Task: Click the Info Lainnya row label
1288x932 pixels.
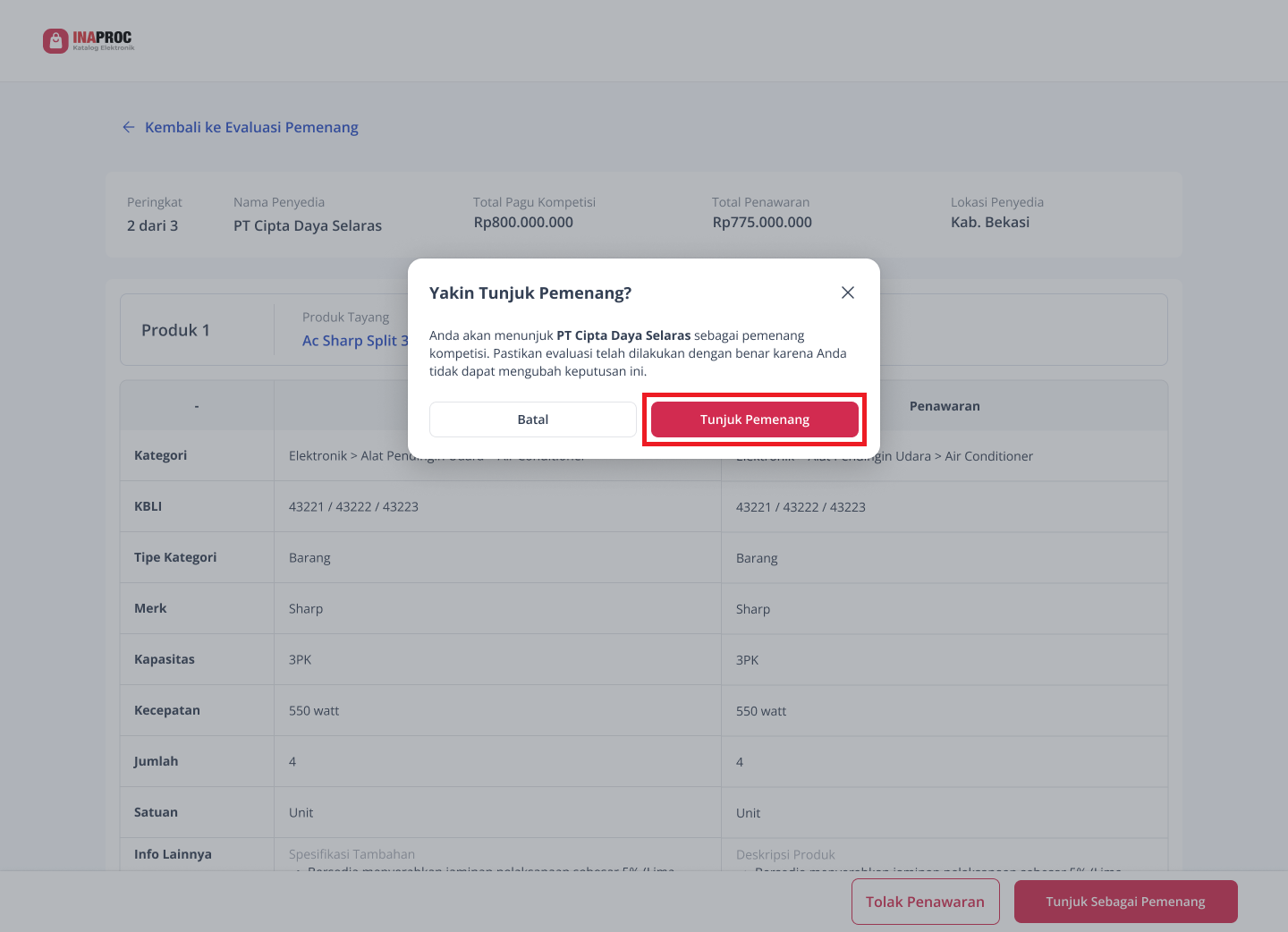Action: [173, 854]
